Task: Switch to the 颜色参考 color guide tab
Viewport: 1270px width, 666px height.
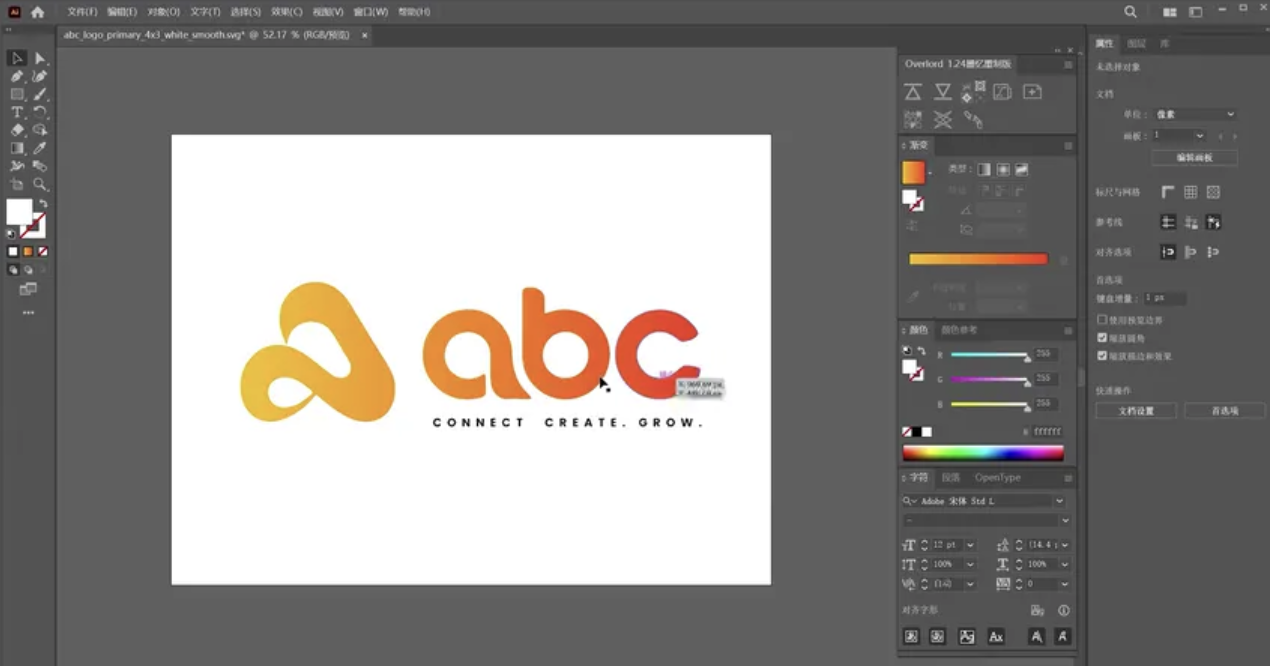Action: 960,330
